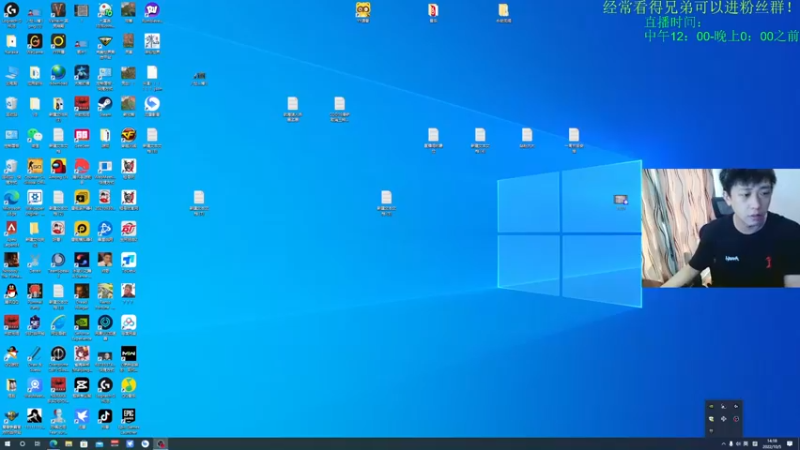Viewport: 800px width, 450px height.
Task: Open taskbar search circle
Action: (22, 444)
